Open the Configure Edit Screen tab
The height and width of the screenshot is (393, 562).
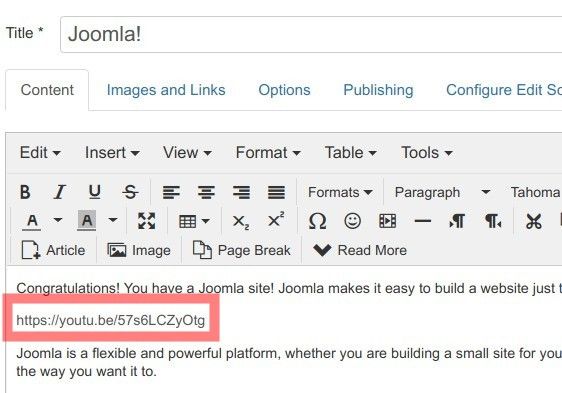coord(504,90)
